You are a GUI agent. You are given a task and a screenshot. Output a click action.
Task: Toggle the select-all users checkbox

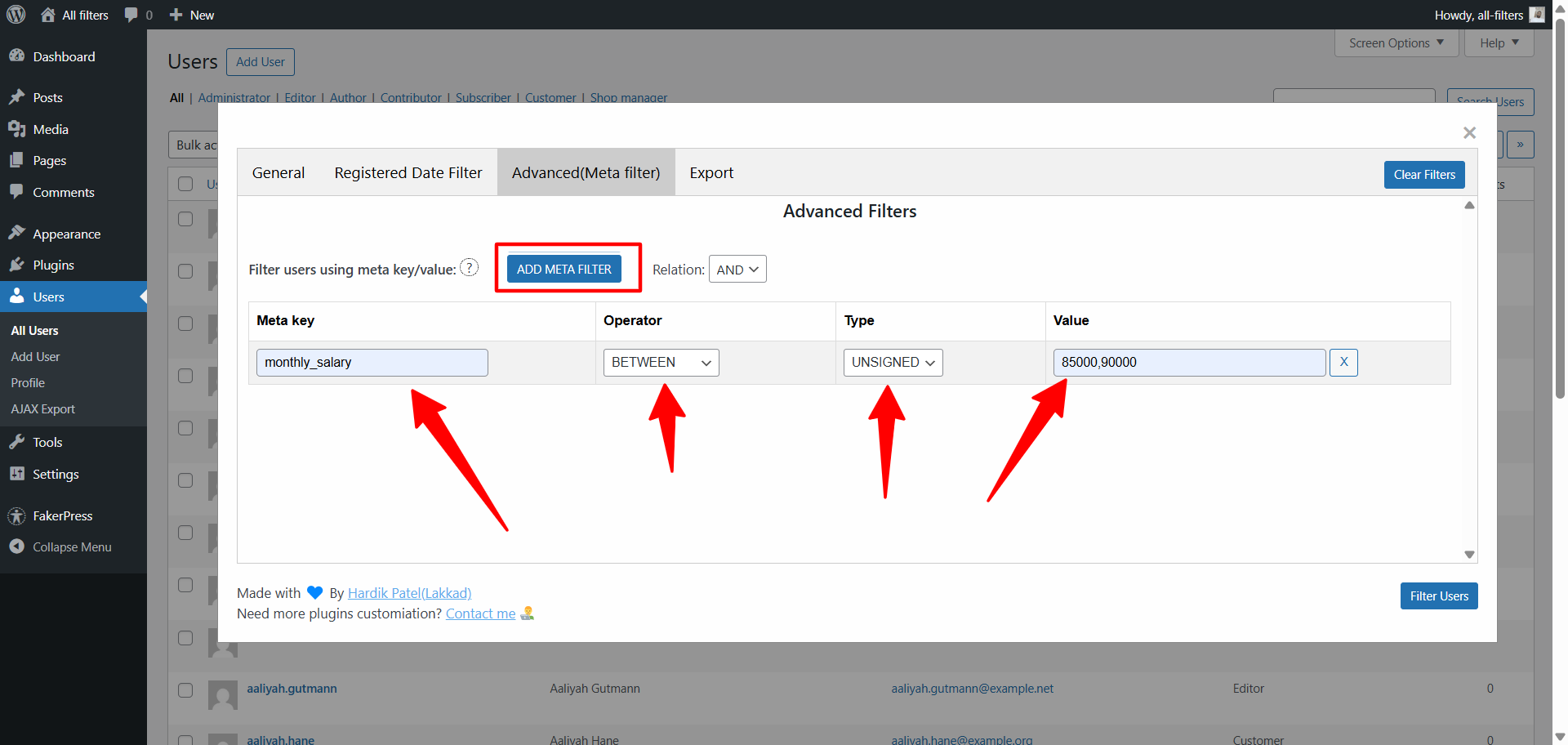coord(185,184)
